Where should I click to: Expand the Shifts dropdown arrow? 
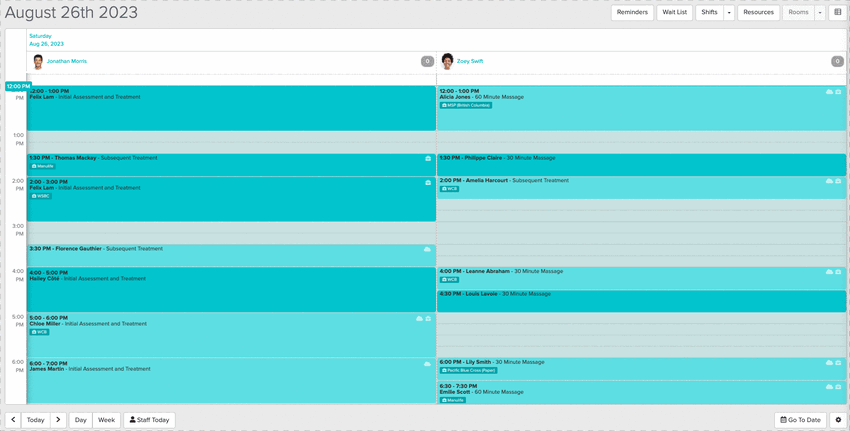tap(729, 13)
